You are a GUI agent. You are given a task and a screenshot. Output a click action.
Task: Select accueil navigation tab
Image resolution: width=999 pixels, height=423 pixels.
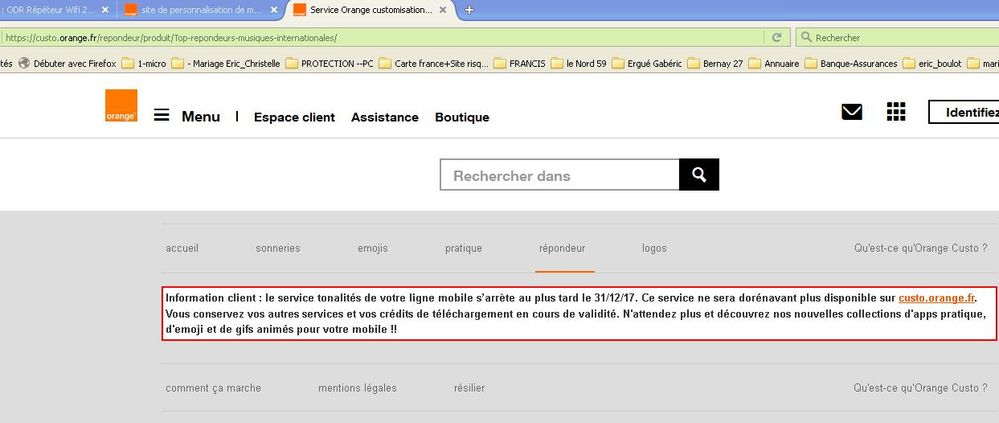click(182, 248)
